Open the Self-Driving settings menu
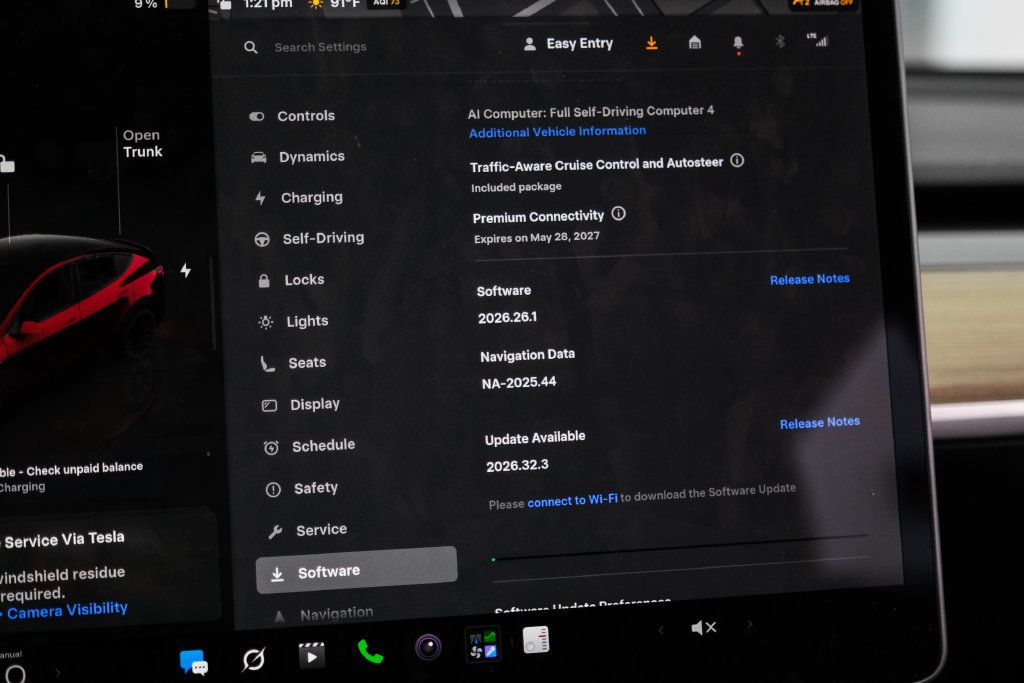The image size is (1024, 683). click(x=310, y=238)
